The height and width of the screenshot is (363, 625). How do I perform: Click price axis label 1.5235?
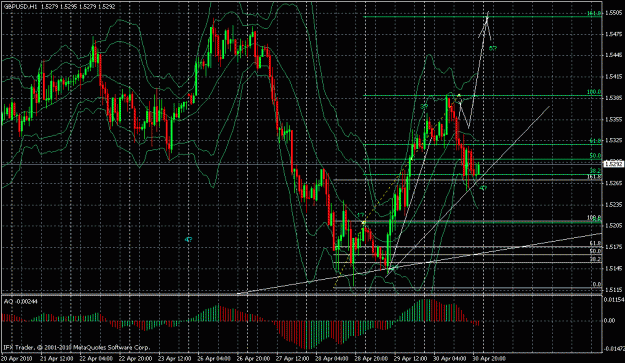point(614,204)
